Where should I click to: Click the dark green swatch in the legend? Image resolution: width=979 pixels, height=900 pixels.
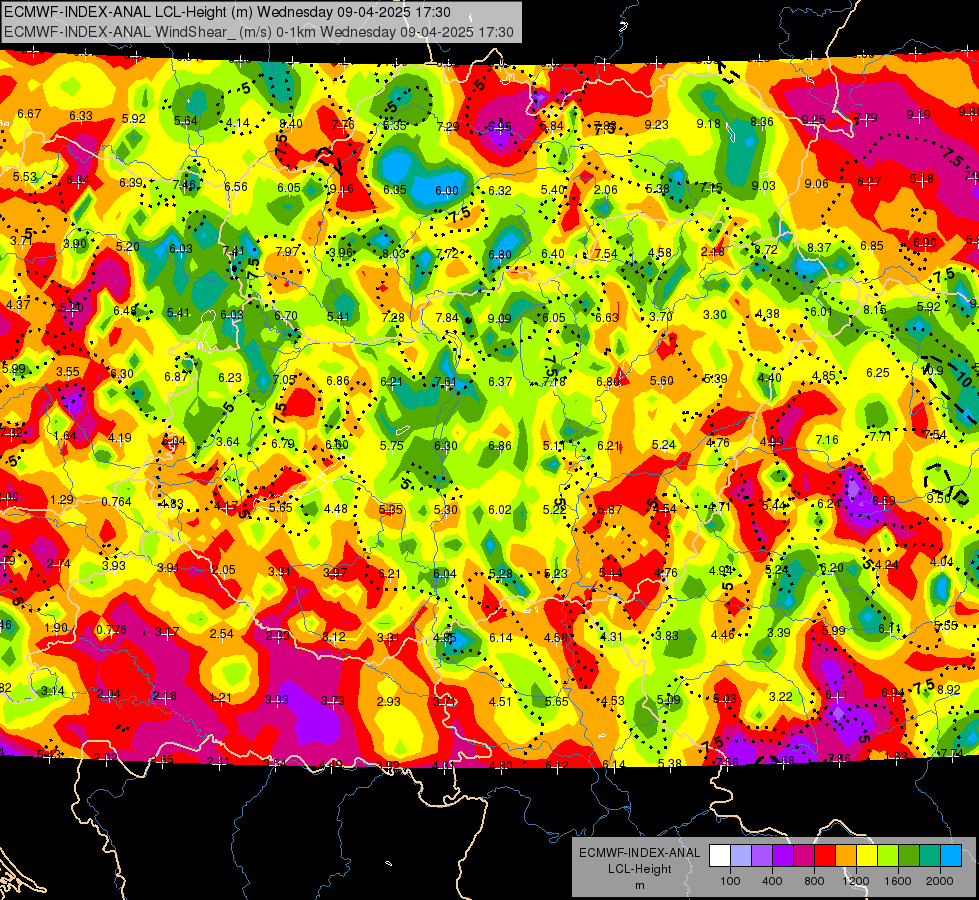(909, 856)
